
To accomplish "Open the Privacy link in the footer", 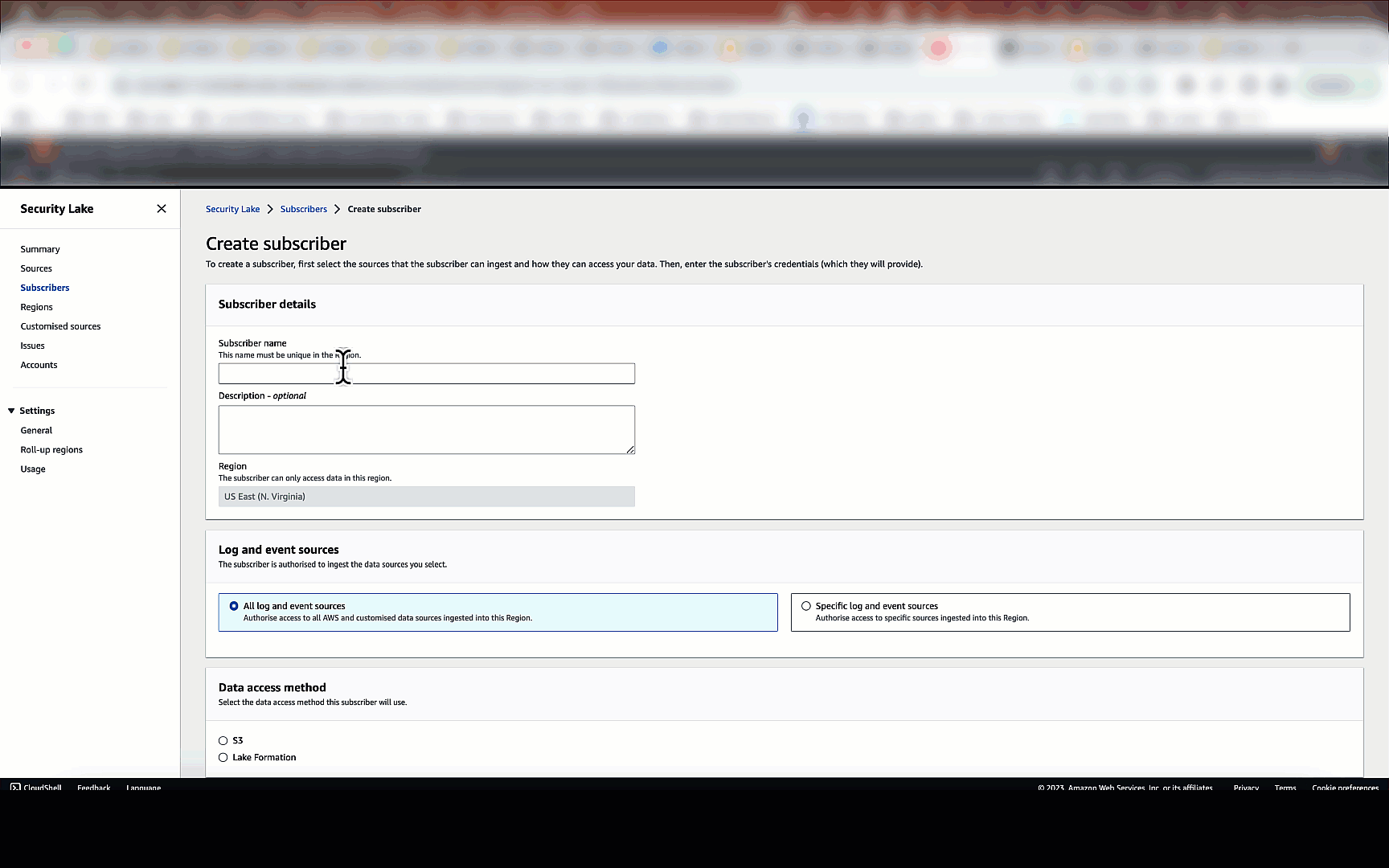I will pos(1246,788).
